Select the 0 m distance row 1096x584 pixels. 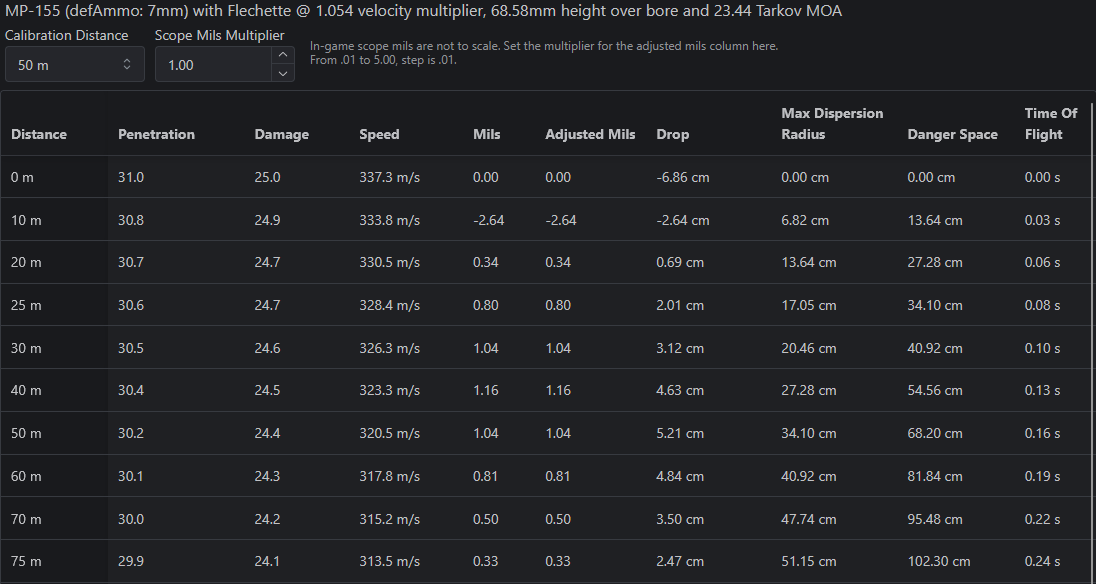(x=546, y=177)
